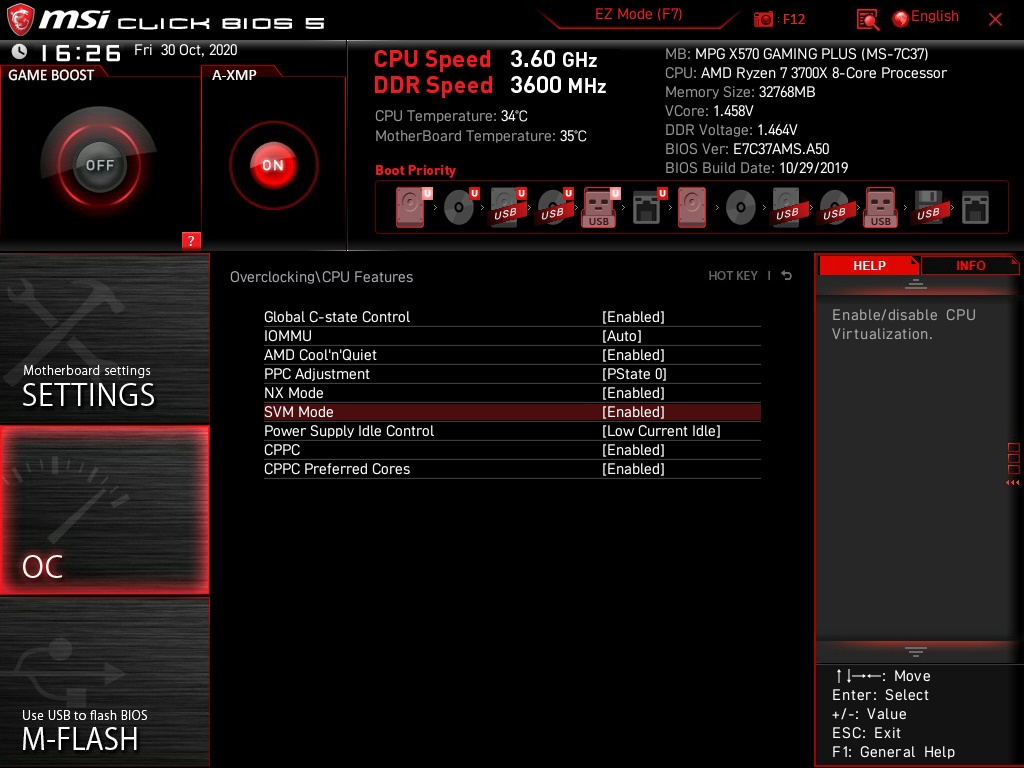Click the HOT KEY label
This screenshot has height=768, width=1024.
[x=733, y=276]
